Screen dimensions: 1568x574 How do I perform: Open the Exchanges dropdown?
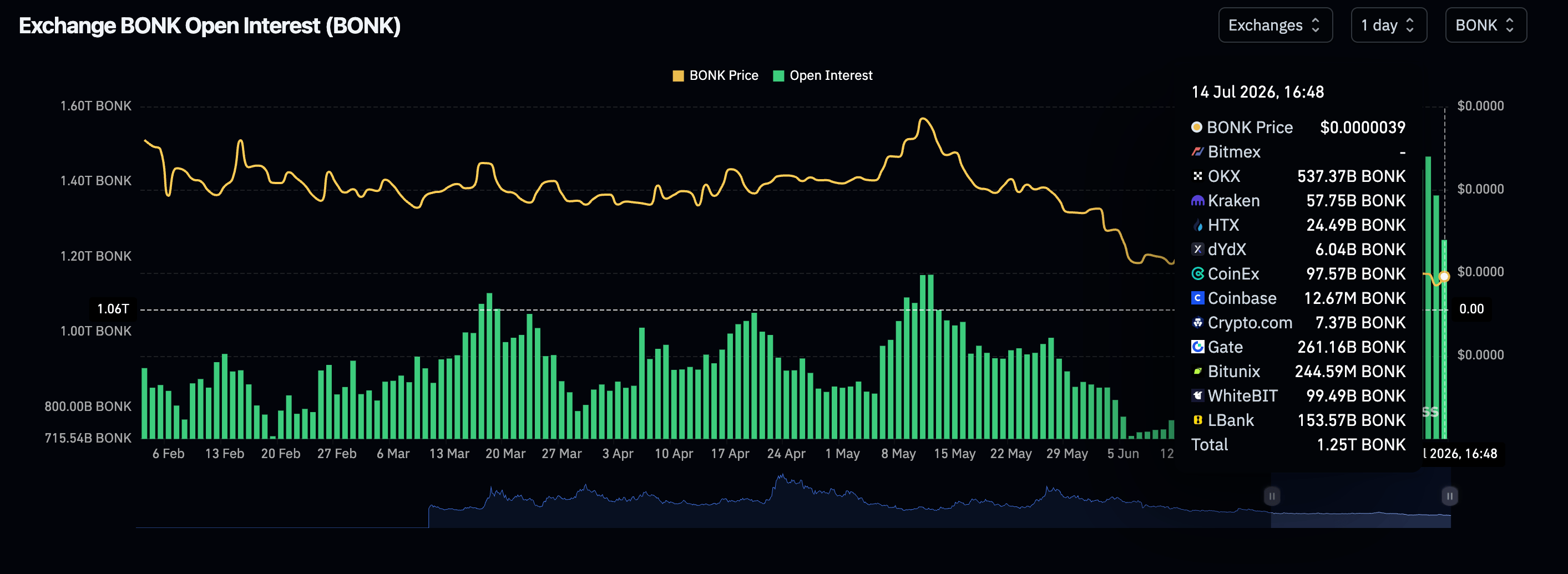pos(1275,25)
